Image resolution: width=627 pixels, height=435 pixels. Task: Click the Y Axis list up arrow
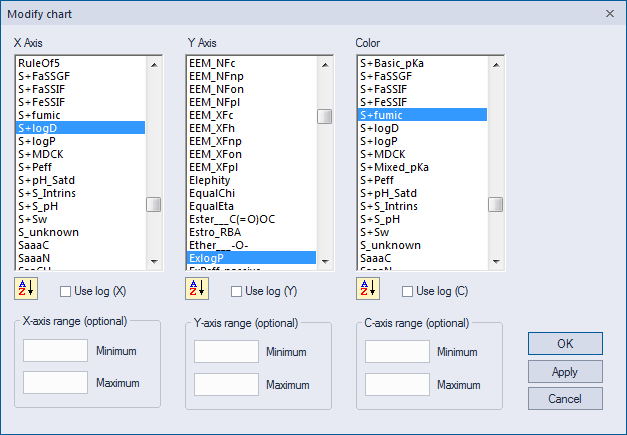click(325, 64)
